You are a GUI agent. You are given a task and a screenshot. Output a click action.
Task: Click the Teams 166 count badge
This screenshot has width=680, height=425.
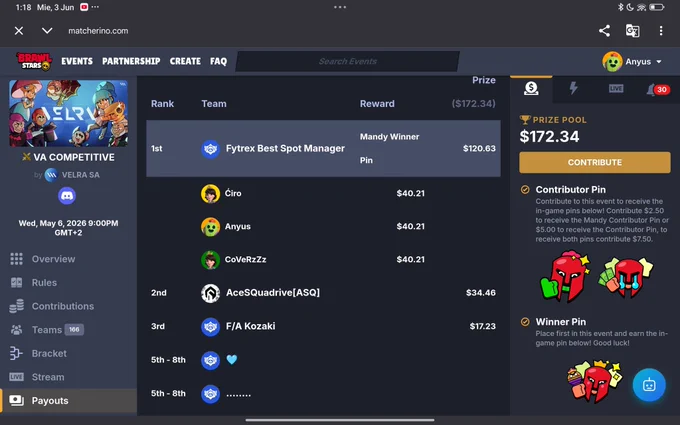[74, 330]
